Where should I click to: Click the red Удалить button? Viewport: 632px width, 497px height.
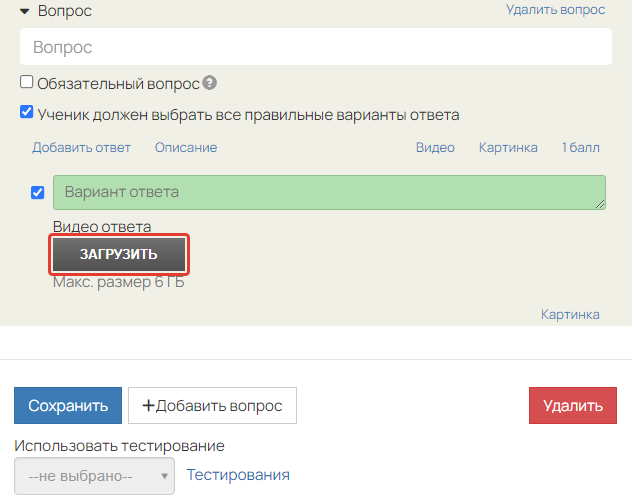pos(573,406)
